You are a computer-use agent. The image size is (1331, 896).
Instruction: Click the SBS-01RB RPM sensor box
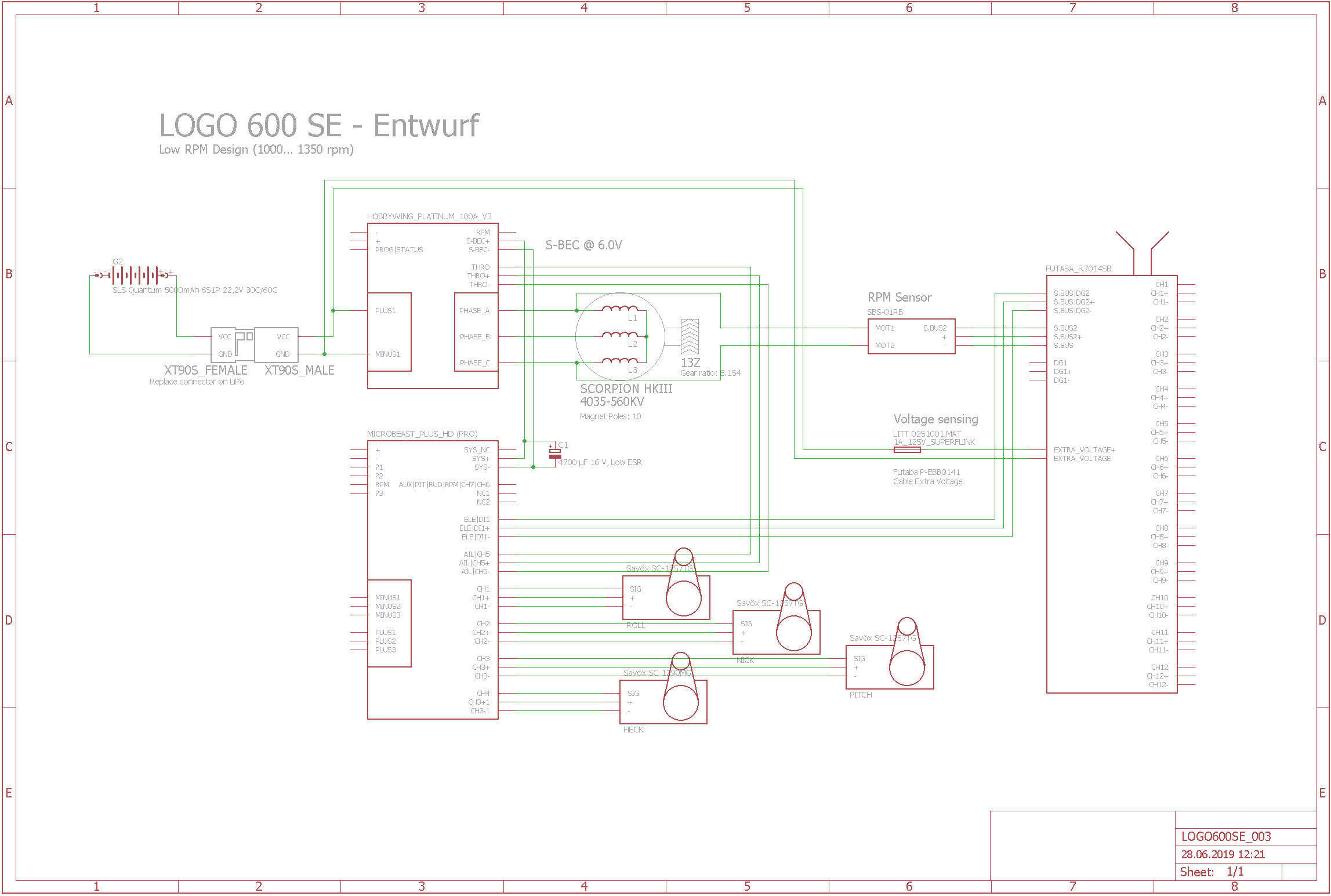911,336
